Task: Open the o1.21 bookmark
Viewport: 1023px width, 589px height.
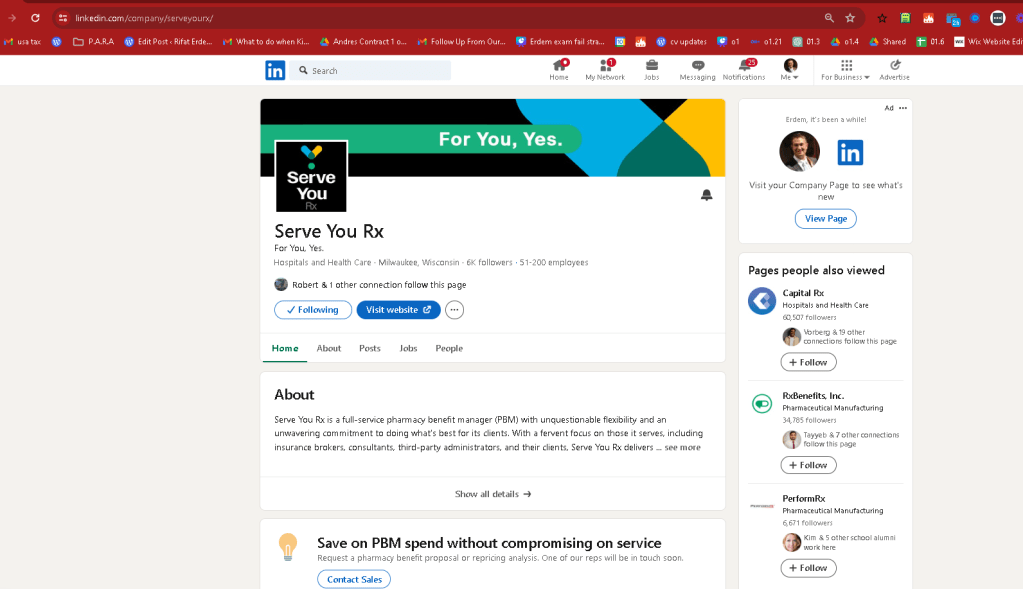Action: pyautogui.click(x=766, y=42)
